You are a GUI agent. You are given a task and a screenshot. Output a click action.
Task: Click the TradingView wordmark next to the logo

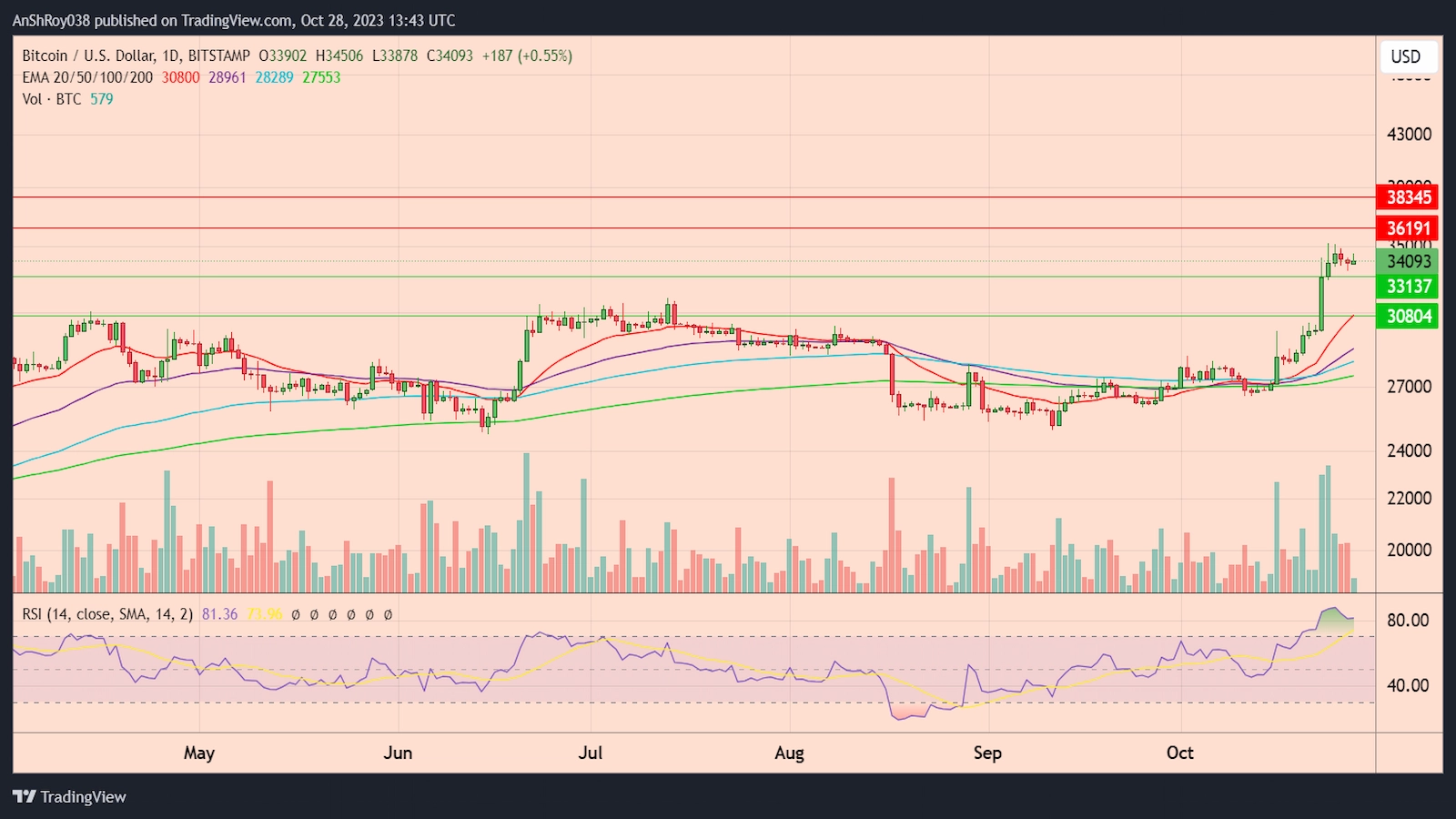click(x=83, y=796)
